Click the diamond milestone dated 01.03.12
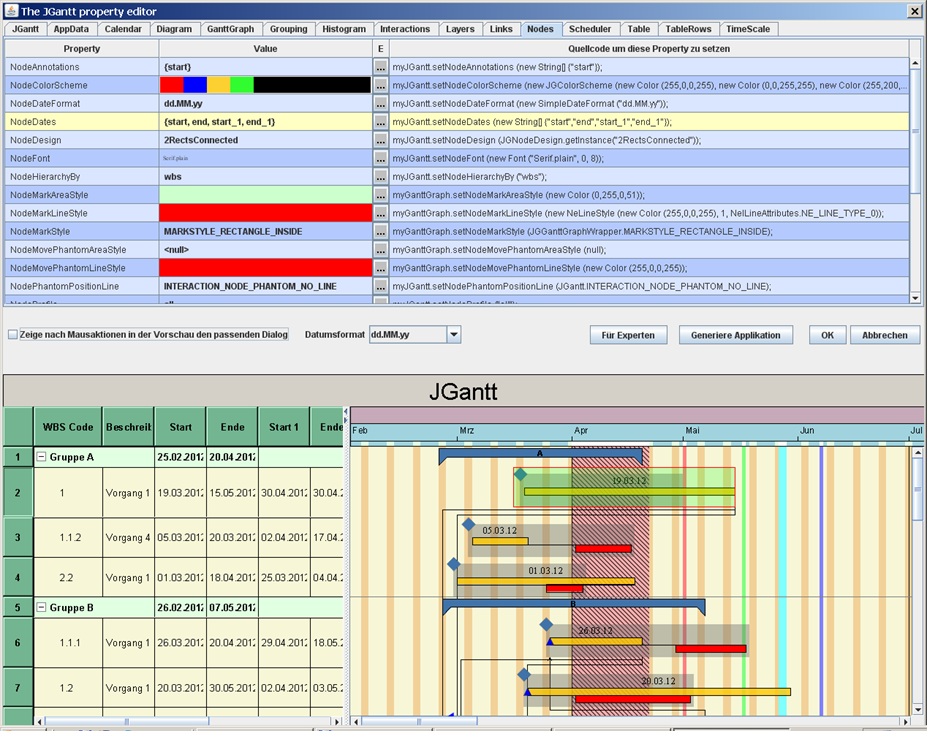Image resolution: width=927 pixels, height=731 pixels. tap(453, 564)
